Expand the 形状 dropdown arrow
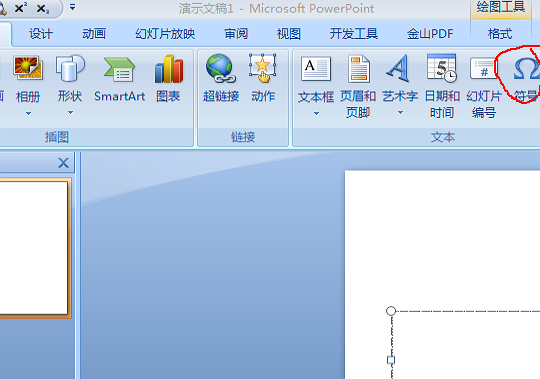Screen dimensions: 540x379 pyautogui.click(x=70, y=113)
